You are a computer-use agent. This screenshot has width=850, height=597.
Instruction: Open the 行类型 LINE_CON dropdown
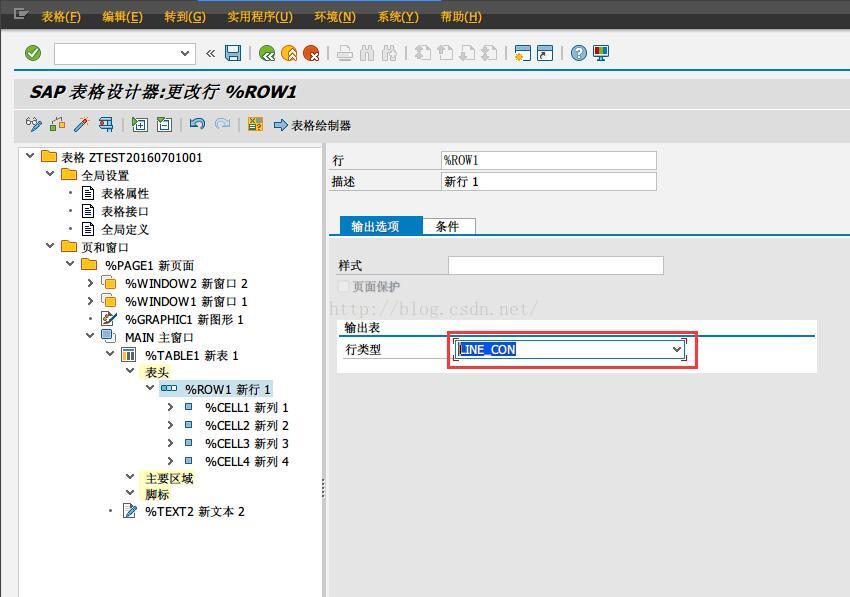[677, 349]
